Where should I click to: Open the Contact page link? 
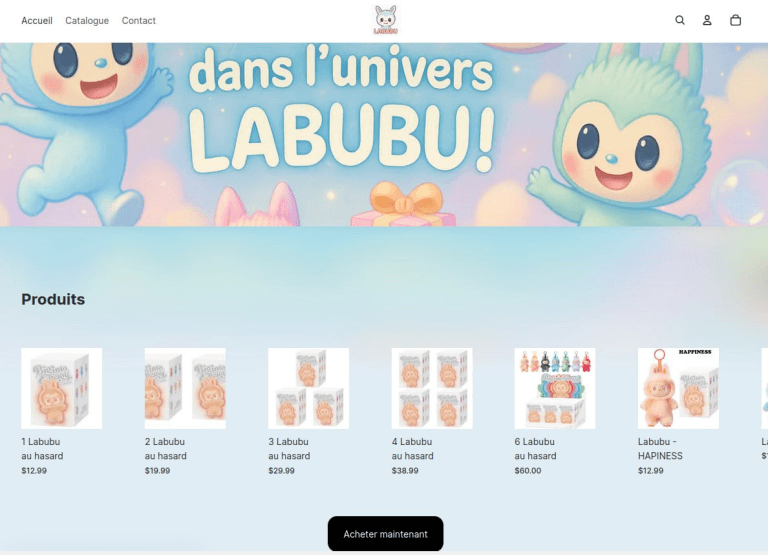tap(139, 21)
